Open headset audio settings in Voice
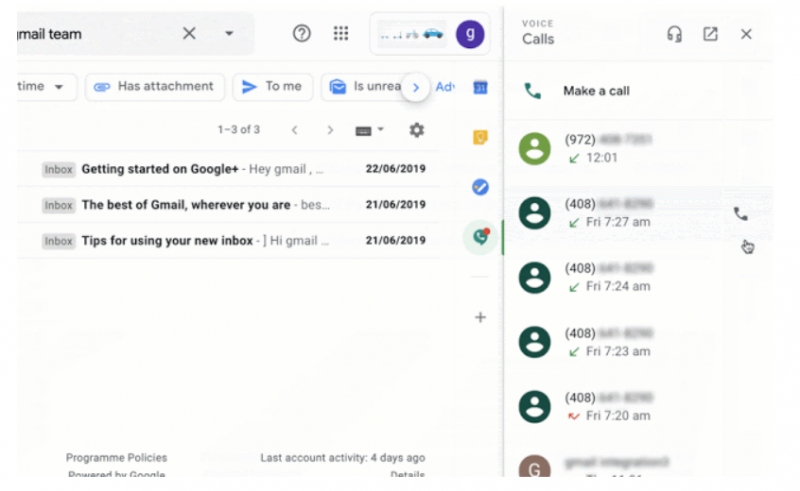 tap(674, 34)
